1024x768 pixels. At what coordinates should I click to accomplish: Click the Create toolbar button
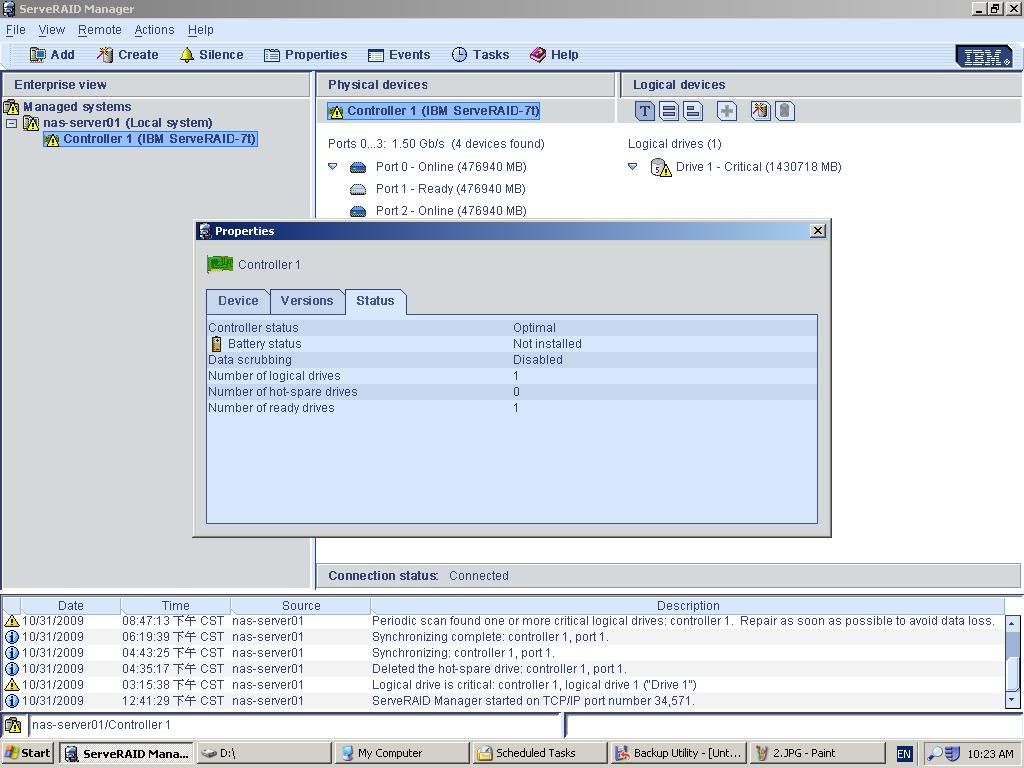[x=128, y=55]
